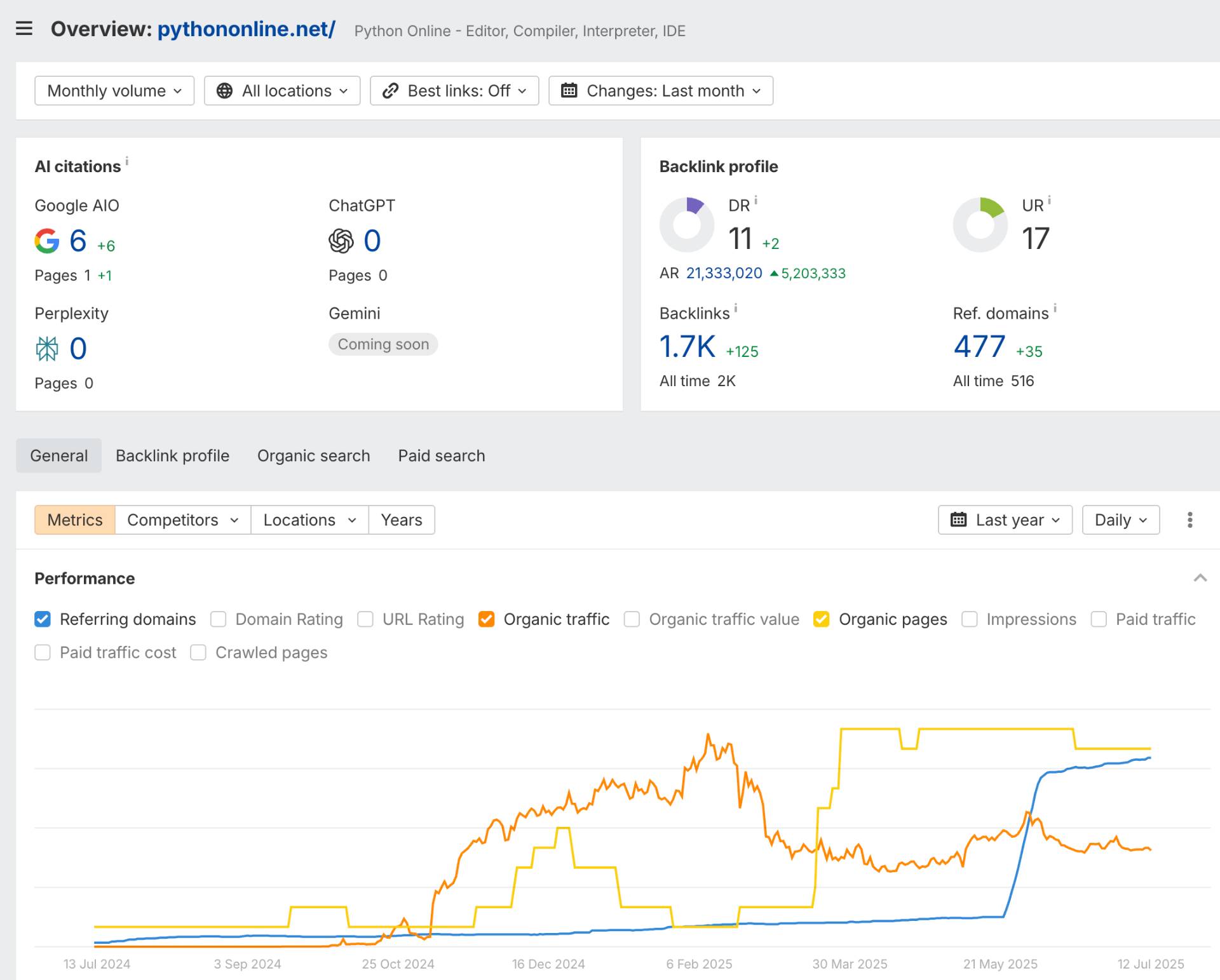Click the 477 referring domains number
1220x980 pixels.
[x=979, y=347]
